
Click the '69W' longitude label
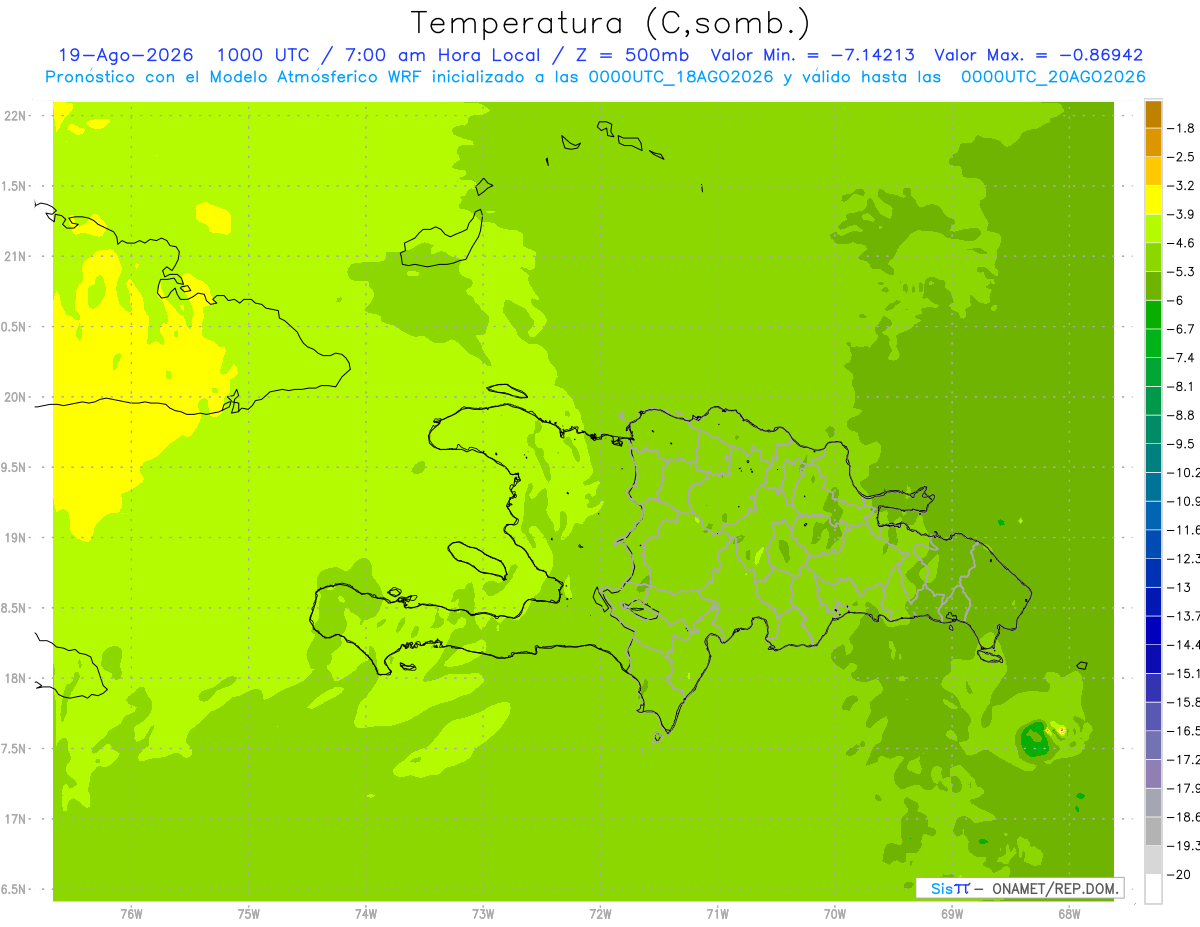(x=952, y=914)
